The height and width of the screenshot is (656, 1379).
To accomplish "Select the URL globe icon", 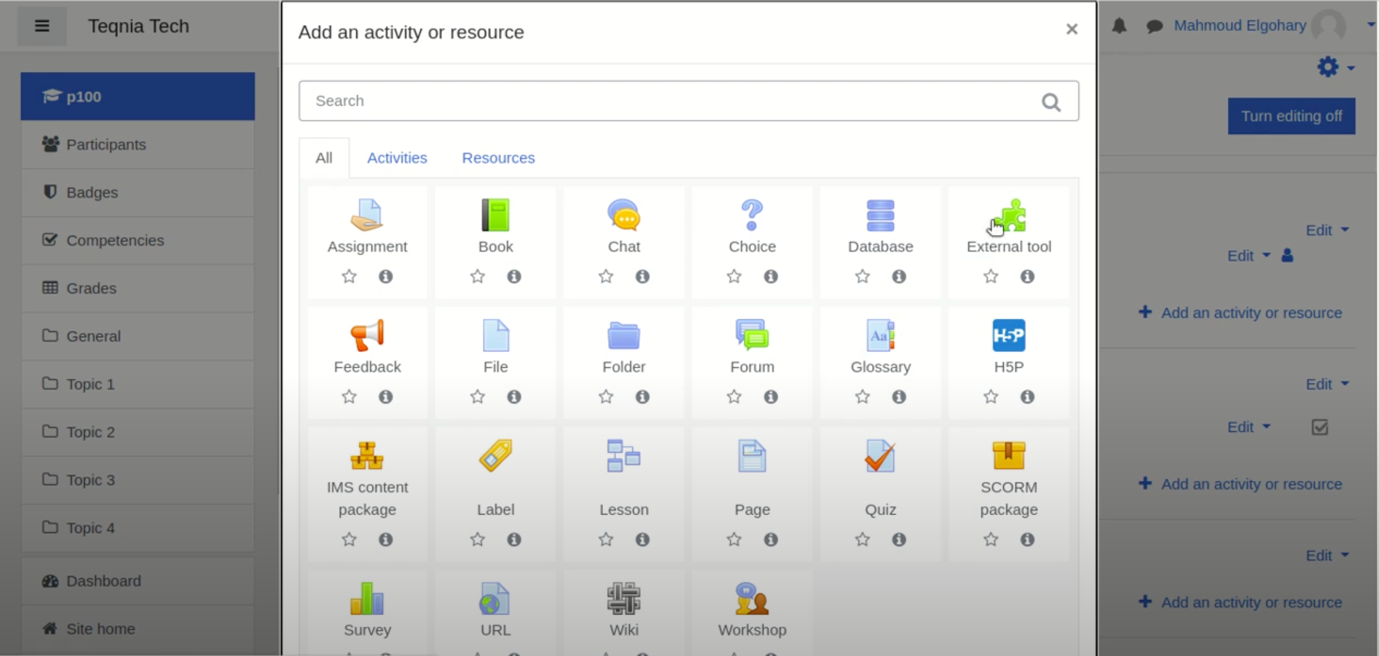I will [495, 599].
